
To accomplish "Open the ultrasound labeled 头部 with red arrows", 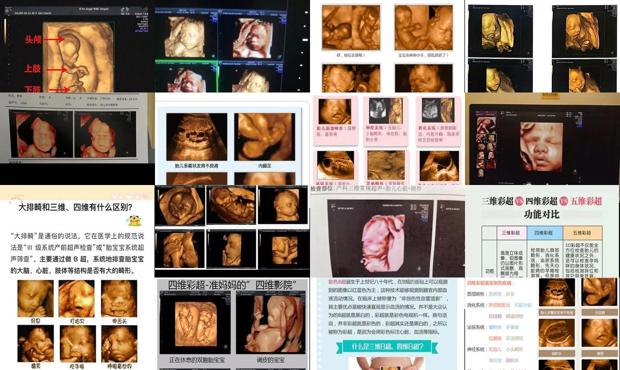I will 77,46.
